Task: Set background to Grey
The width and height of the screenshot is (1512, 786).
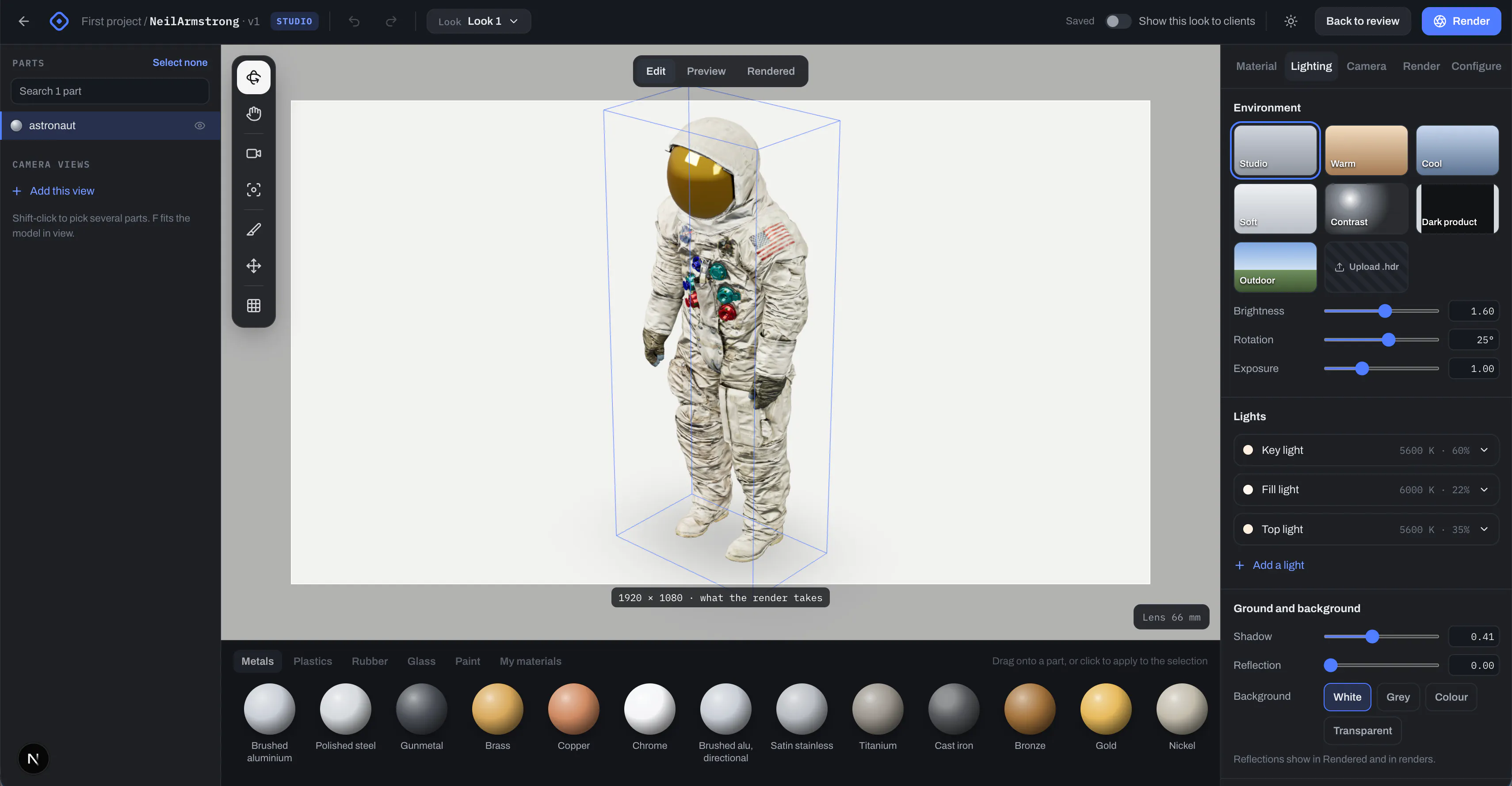Action: (x=1397, y=697)
